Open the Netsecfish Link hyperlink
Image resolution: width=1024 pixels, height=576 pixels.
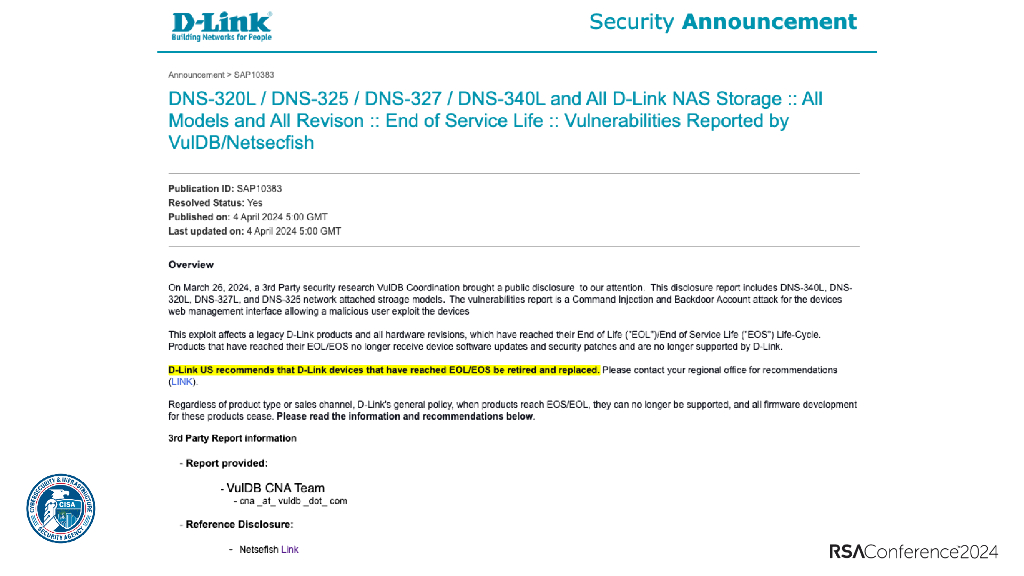[x=290, y=549]
